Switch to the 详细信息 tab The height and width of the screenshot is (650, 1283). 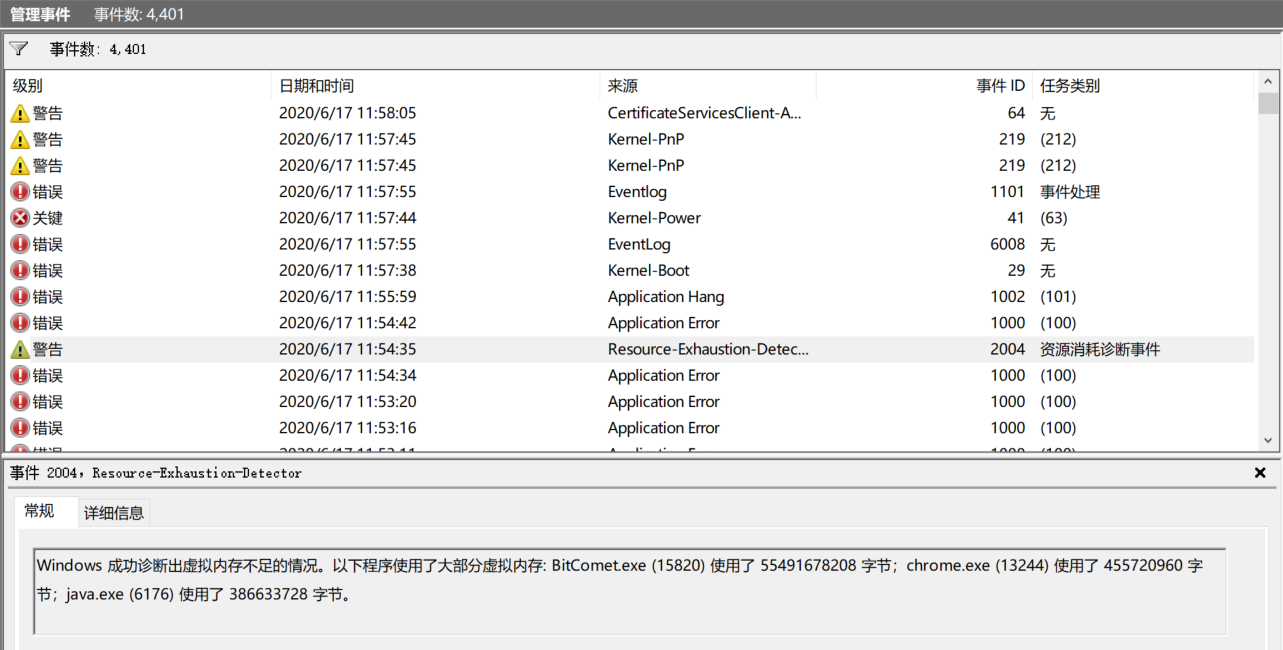pos(114,513)
